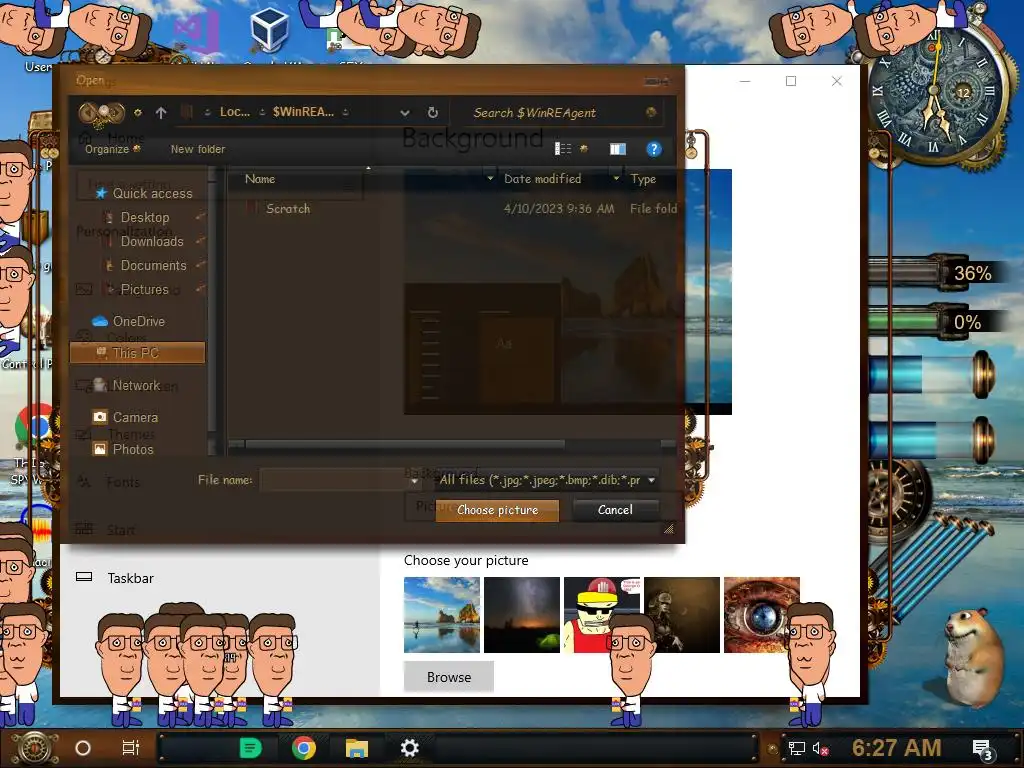Maximize the Settings window

791,81
